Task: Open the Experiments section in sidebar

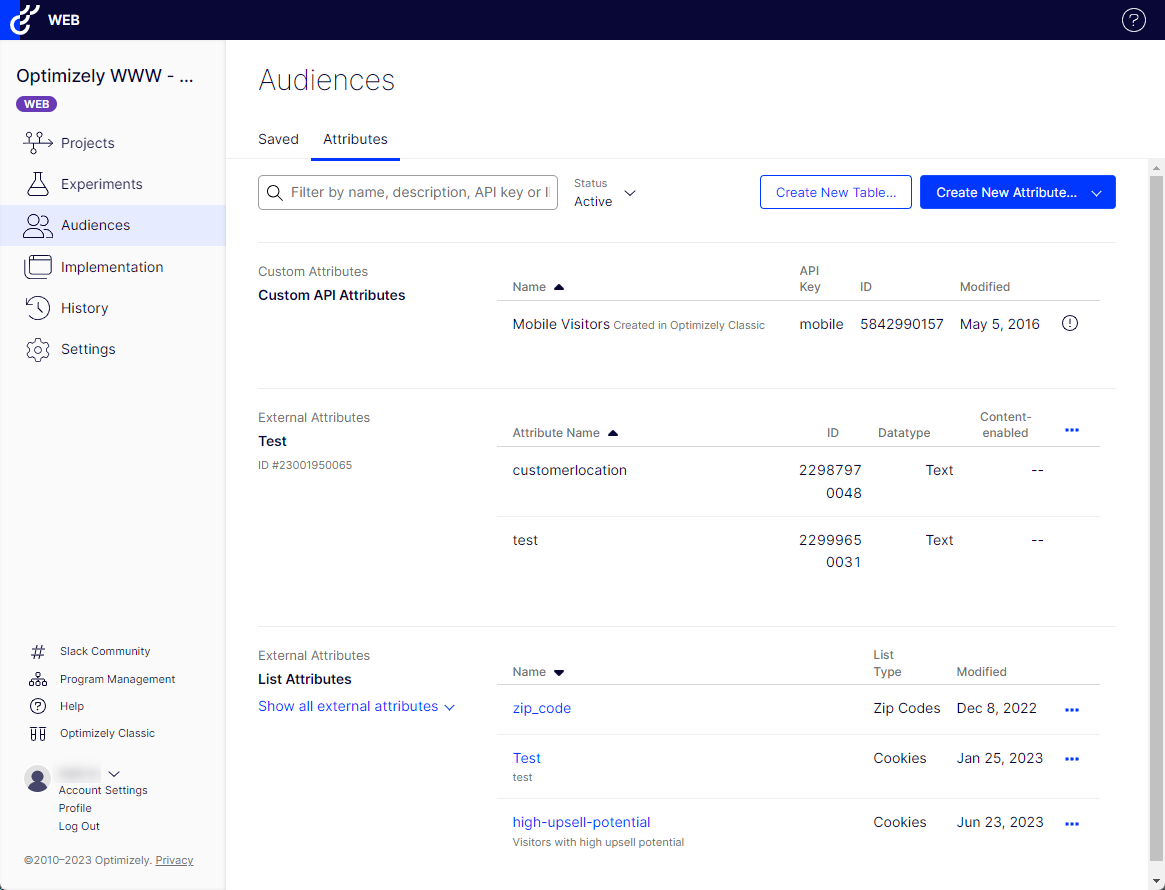Action: (101, 184)
